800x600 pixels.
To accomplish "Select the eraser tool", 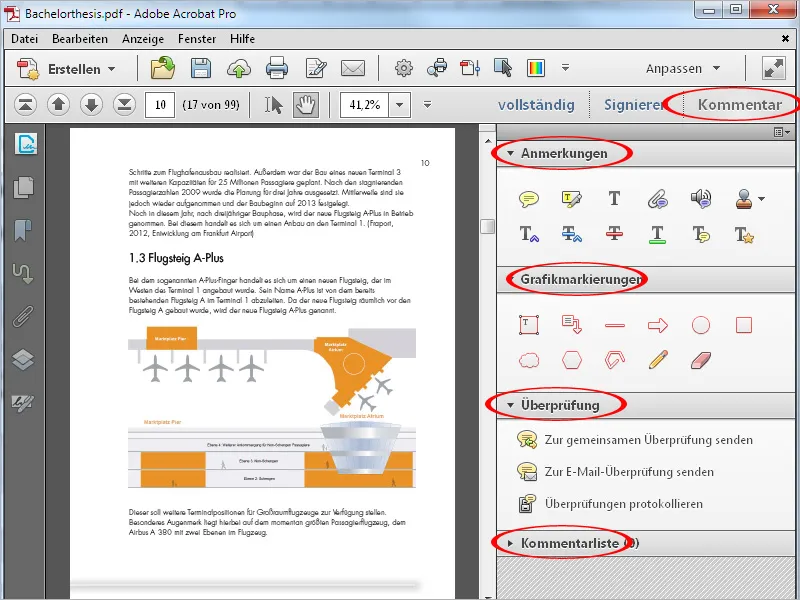I will coord(701,360).
